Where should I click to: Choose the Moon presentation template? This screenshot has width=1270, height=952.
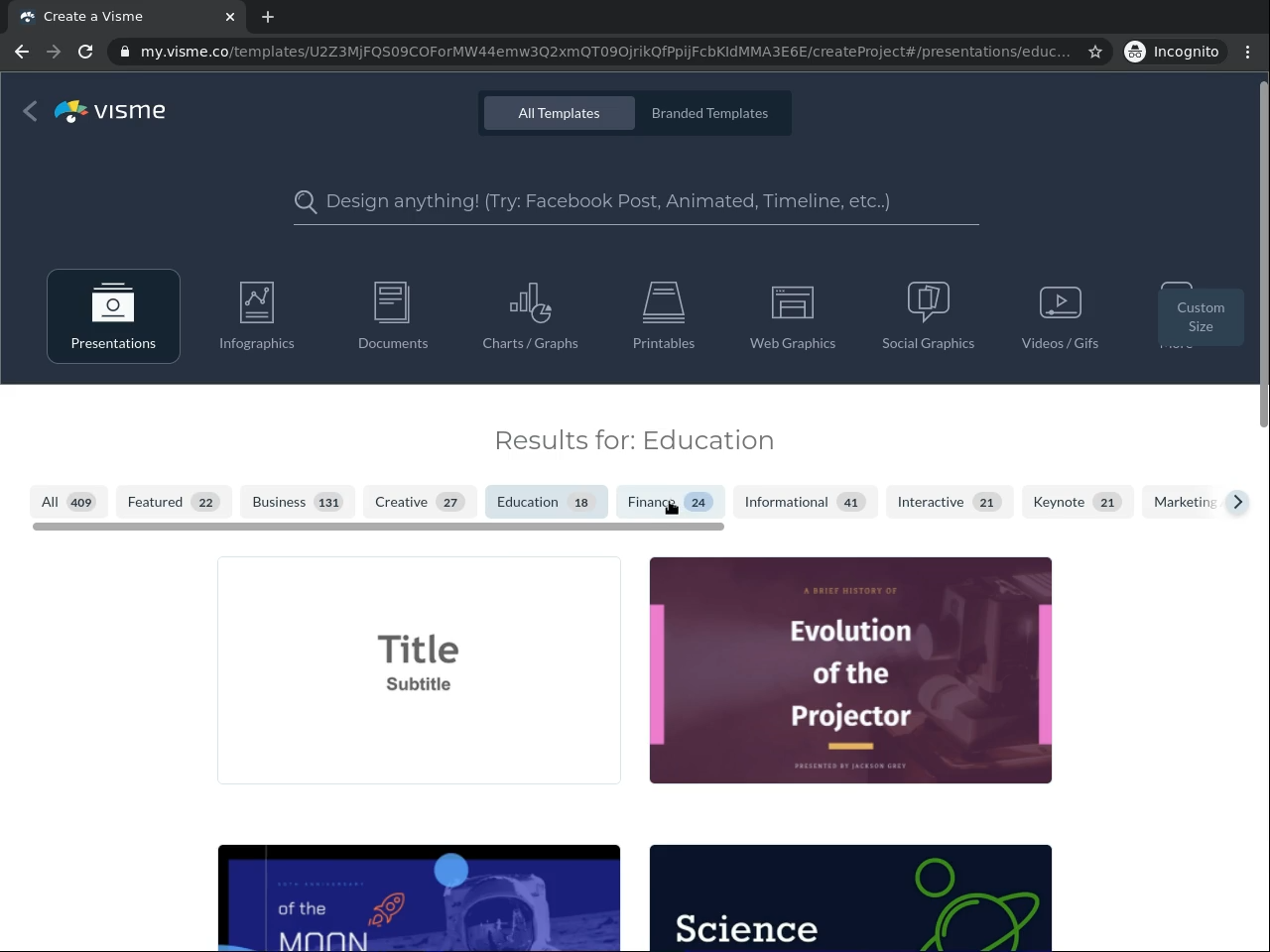pos(419,898)
